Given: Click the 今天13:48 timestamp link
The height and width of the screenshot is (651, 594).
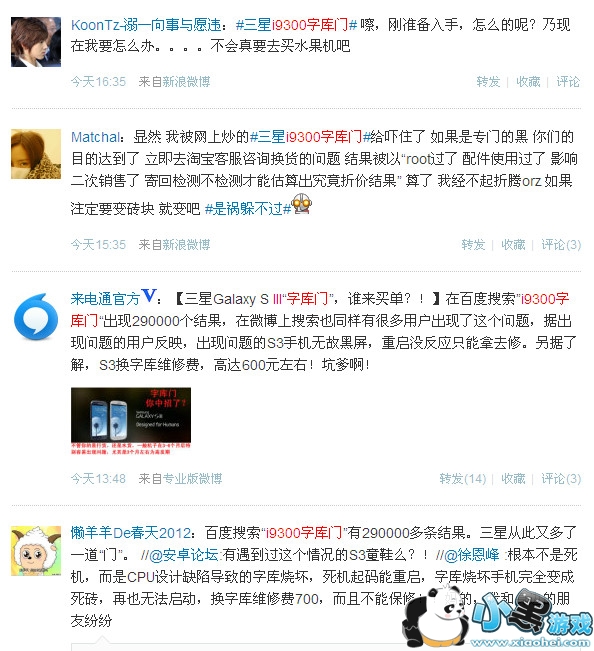Looking at the screenshot, I should [98, 479].
